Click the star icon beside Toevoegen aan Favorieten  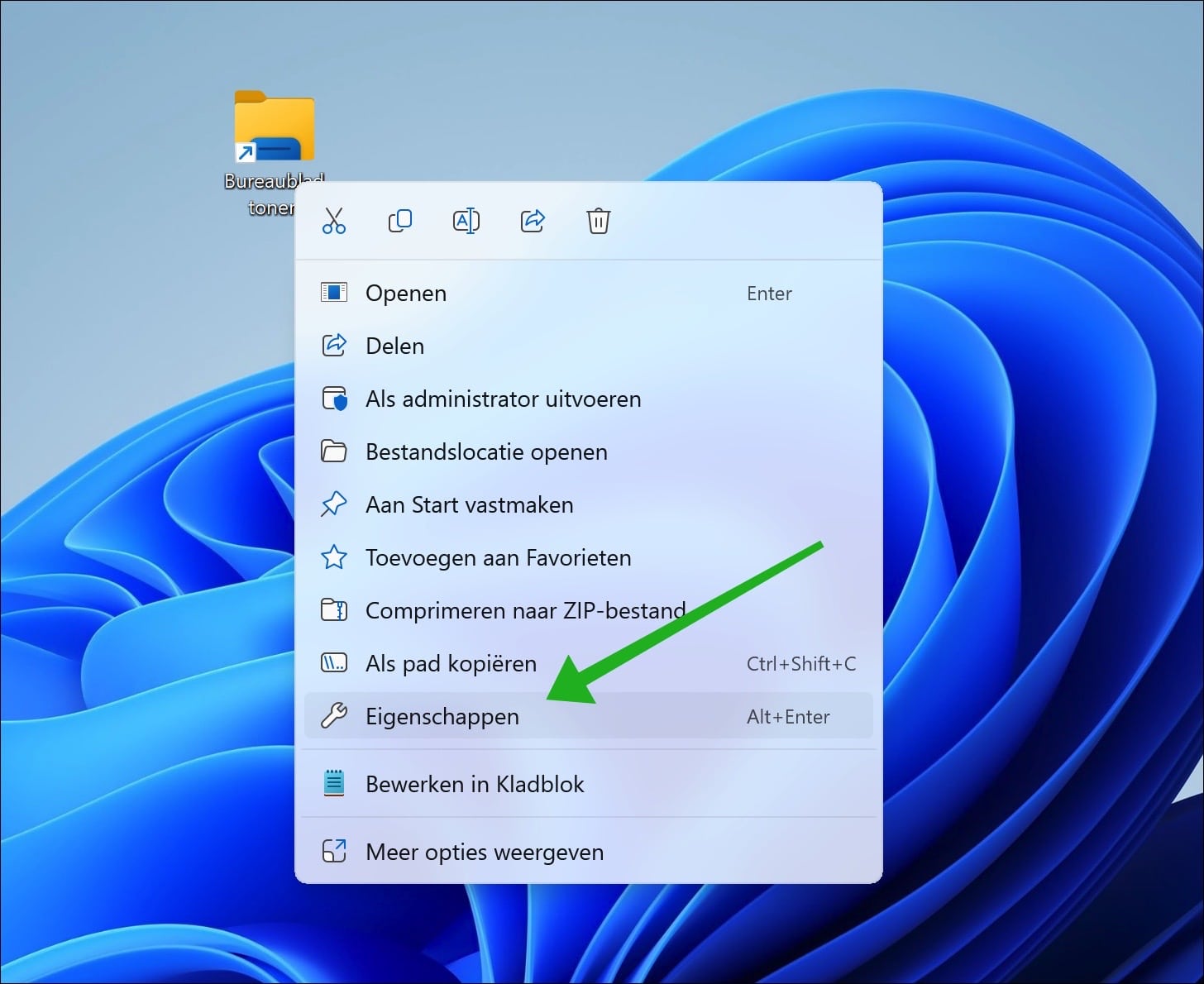click(x=334, y=557)
